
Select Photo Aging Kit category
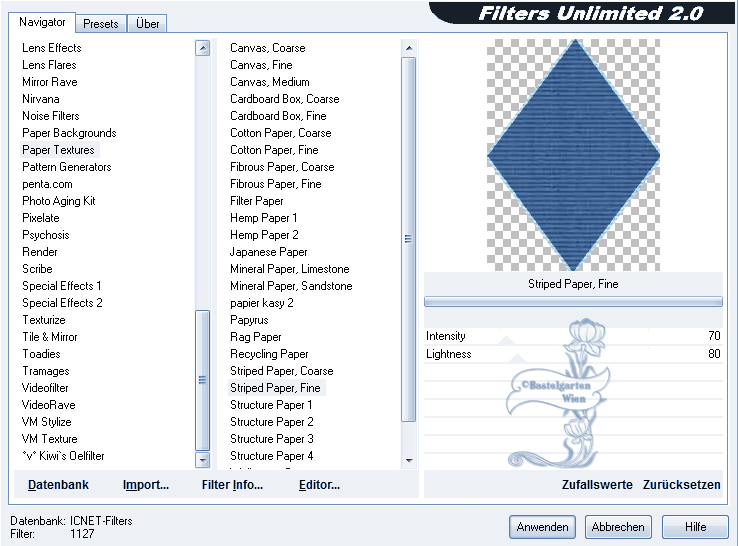point(59,201)
